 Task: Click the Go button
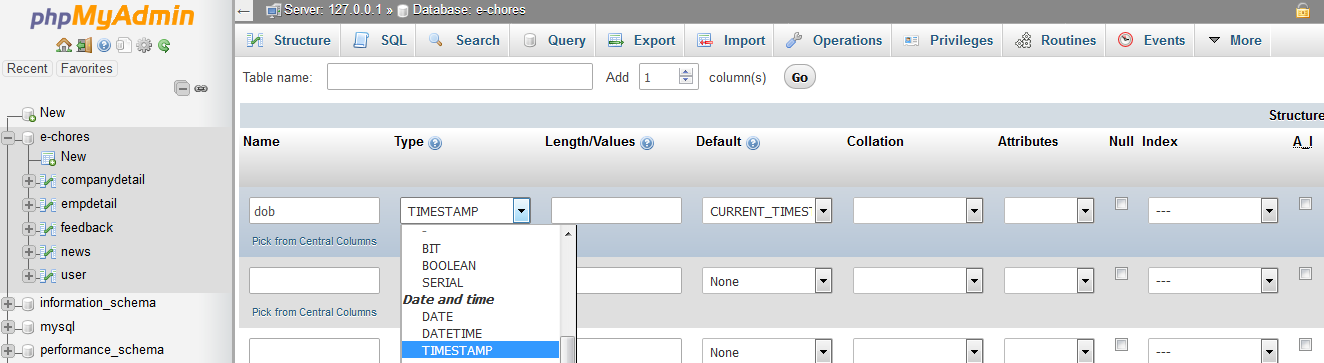click(800, 77)
